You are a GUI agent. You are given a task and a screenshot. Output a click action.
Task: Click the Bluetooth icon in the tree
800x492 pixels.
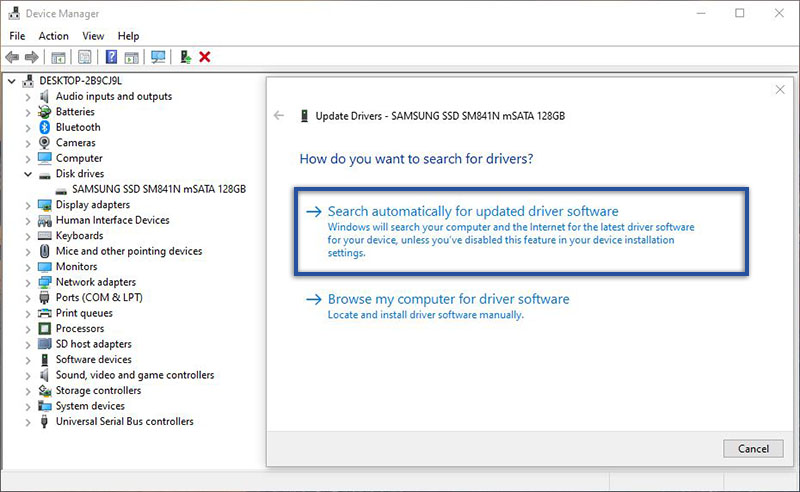click(45, 127)
